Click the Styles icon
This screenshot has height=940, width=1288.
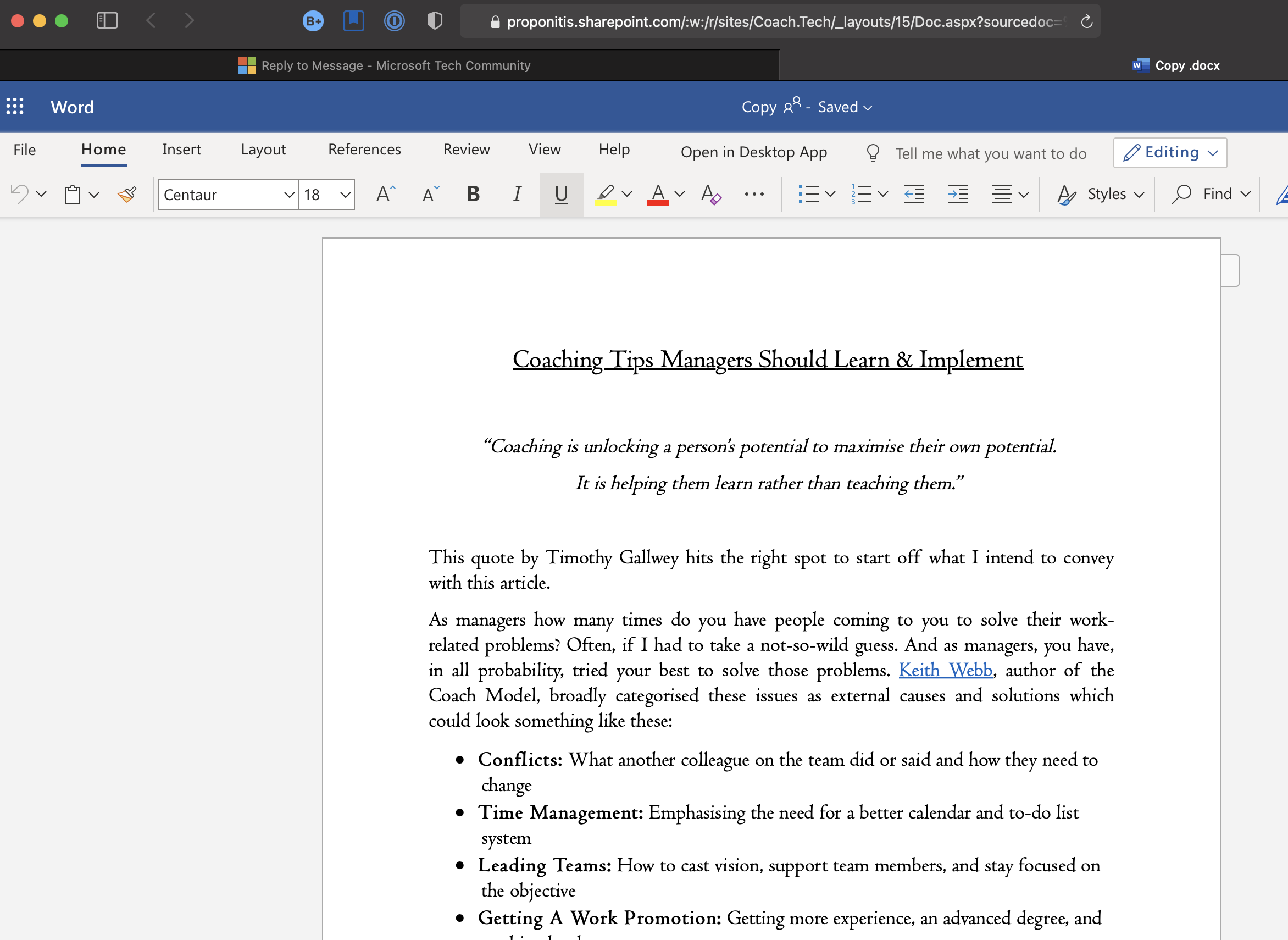click(1065, 194)
